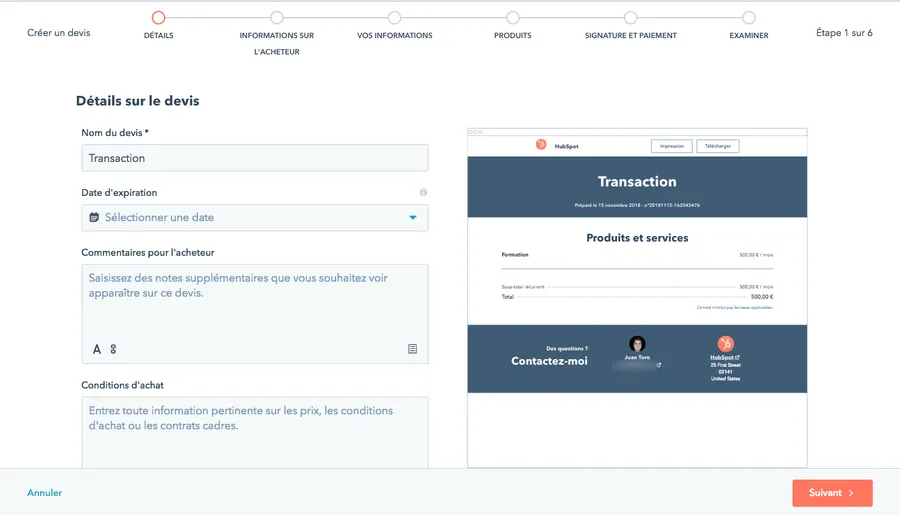Click the Conditions d'achat text area

pyautogui.click(x=255, y=432)
